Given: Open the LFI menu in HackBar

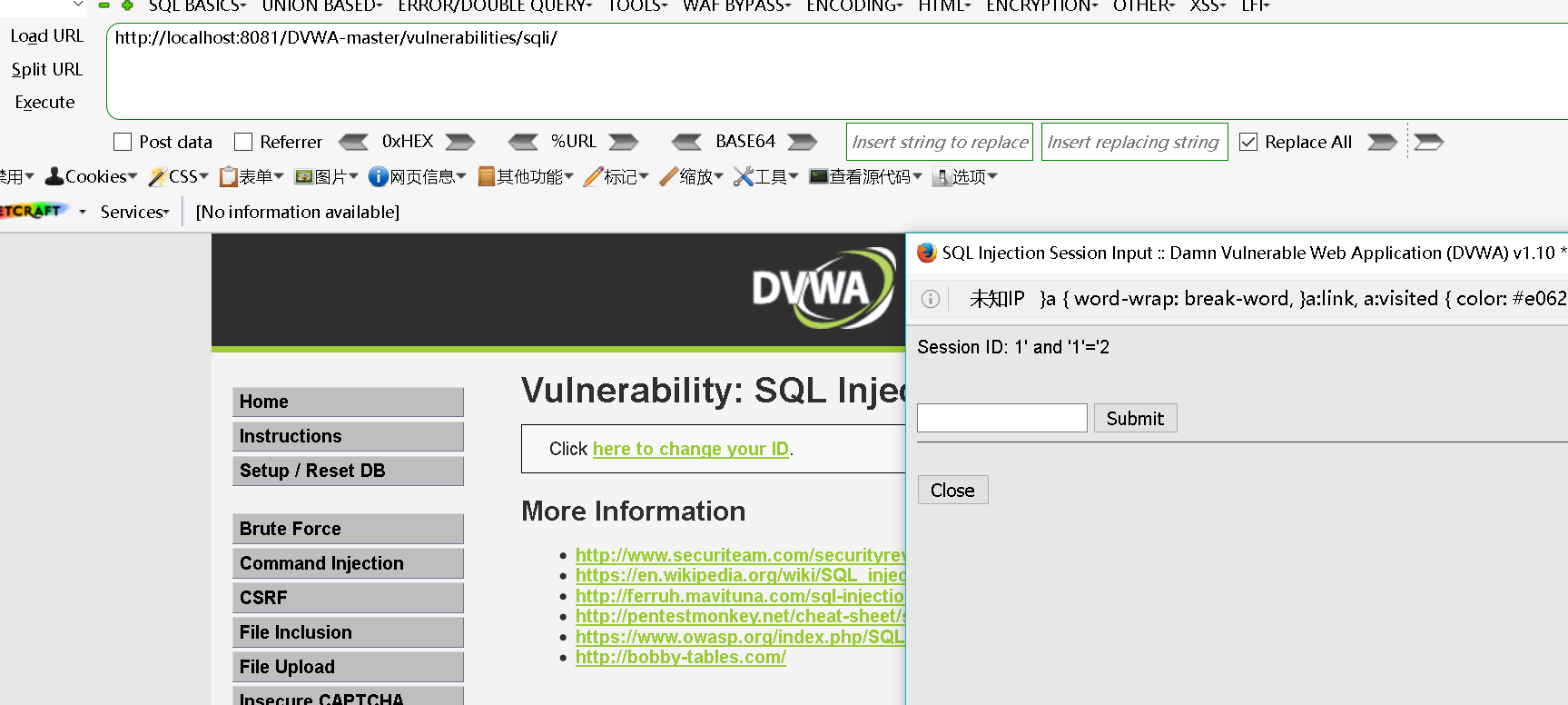Looking at the screenshot, I should tap(1256, 5).
